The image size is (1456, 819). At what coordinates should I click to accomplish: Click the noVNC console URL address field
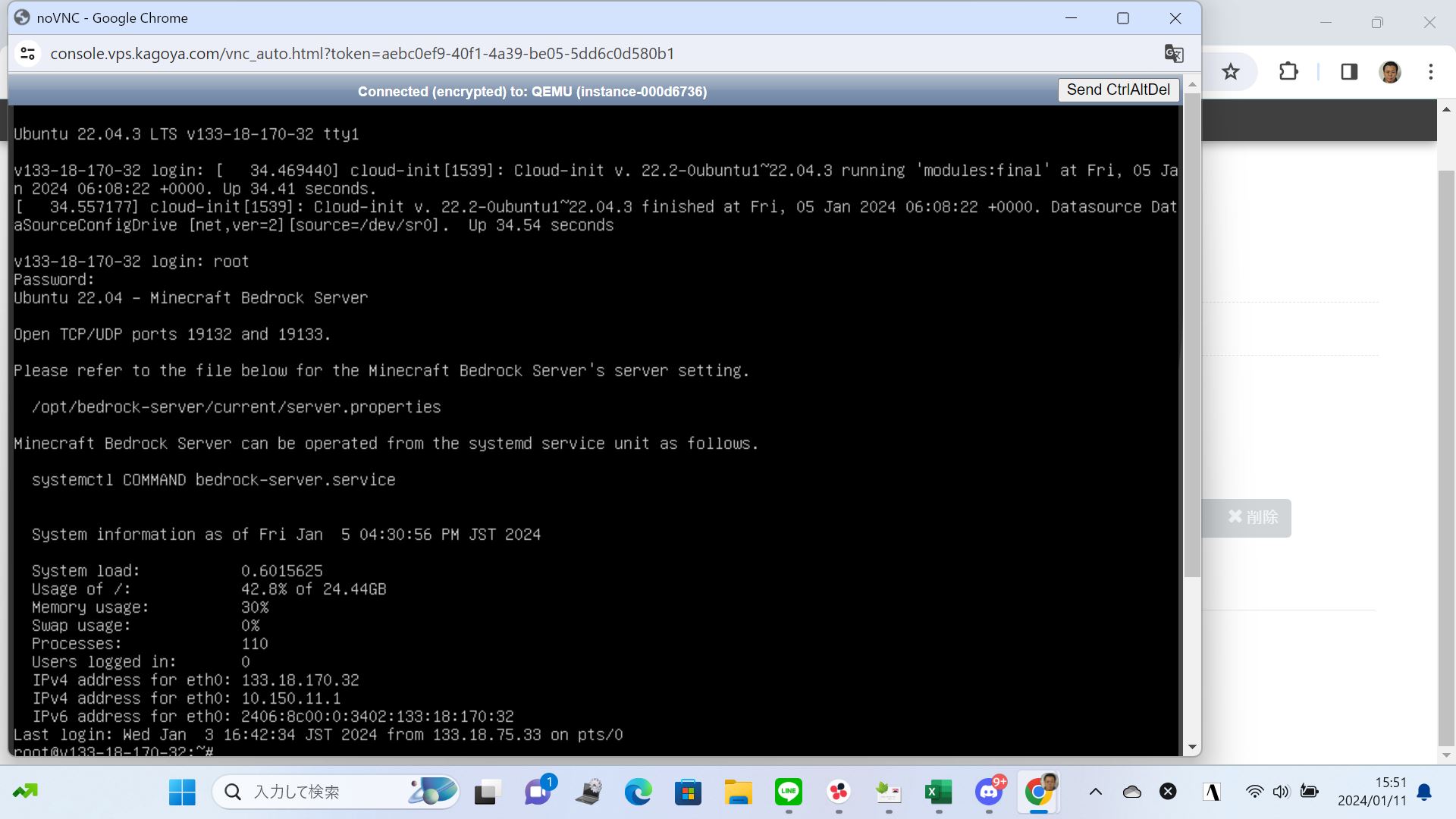coord(362,54)
